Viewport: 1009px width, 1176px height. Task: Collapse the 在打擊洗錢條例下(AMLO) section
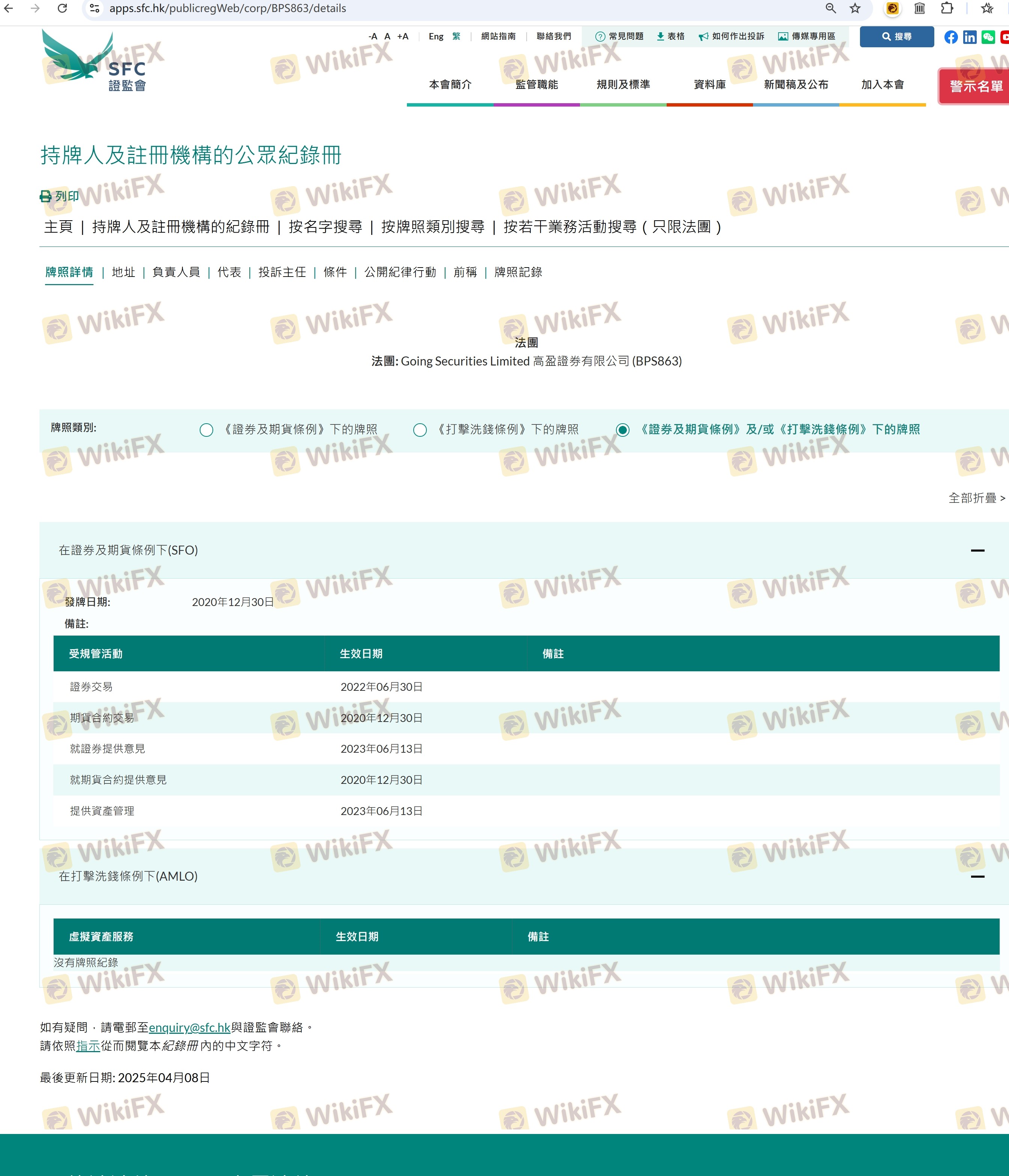977,876
